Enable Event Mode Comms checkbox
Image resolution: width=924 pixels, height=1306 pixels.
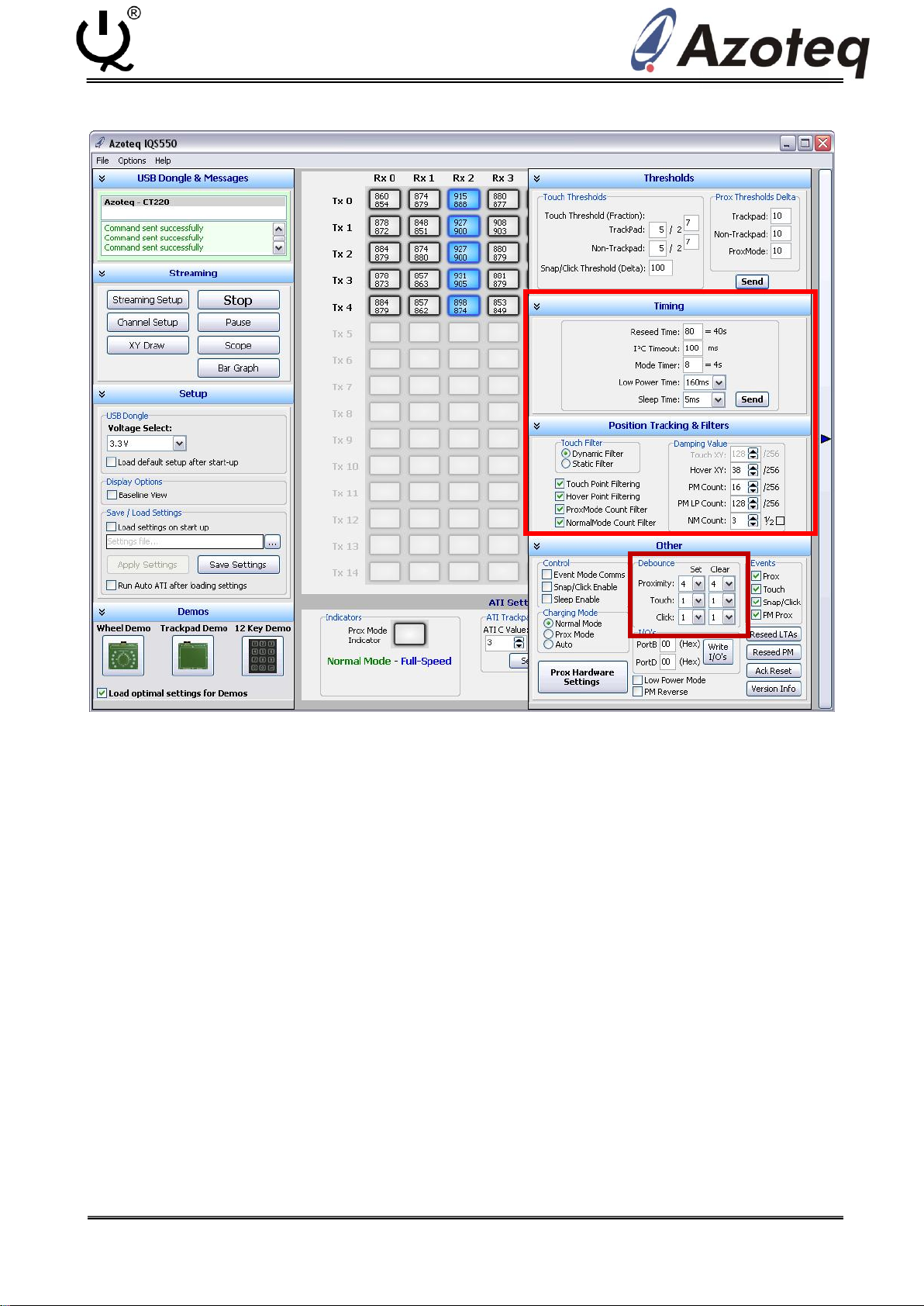547,575
